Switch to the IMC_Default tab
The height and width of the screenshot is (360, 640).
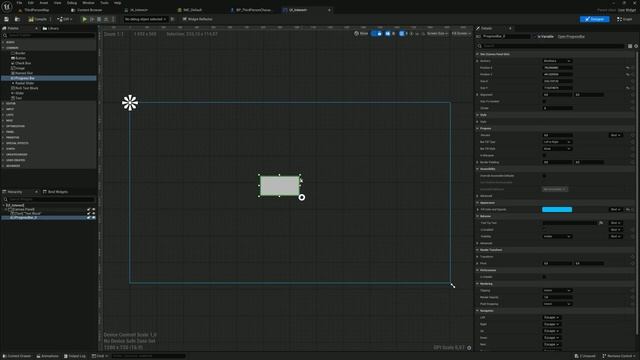(x=190, y=10)
